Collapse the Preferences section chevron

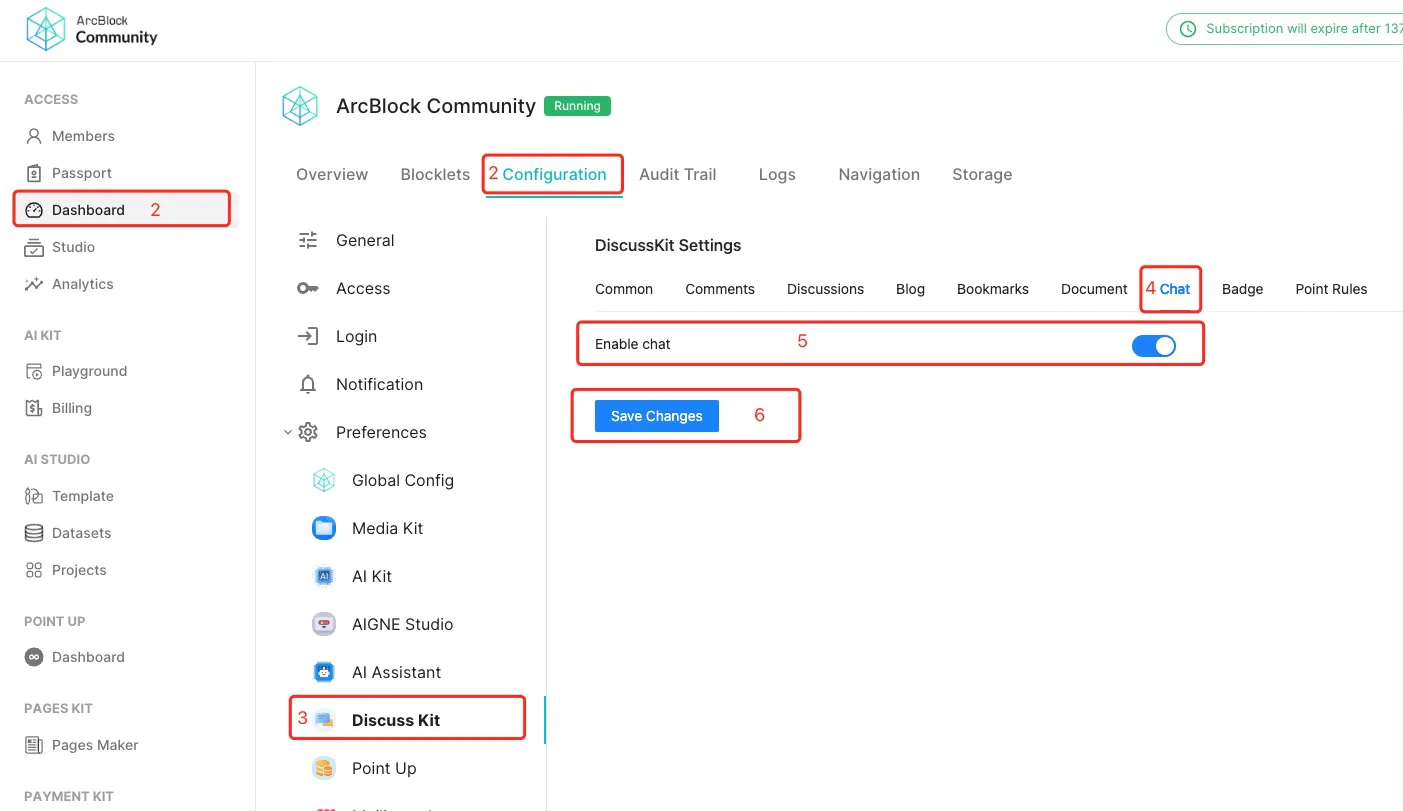point(288,432)
